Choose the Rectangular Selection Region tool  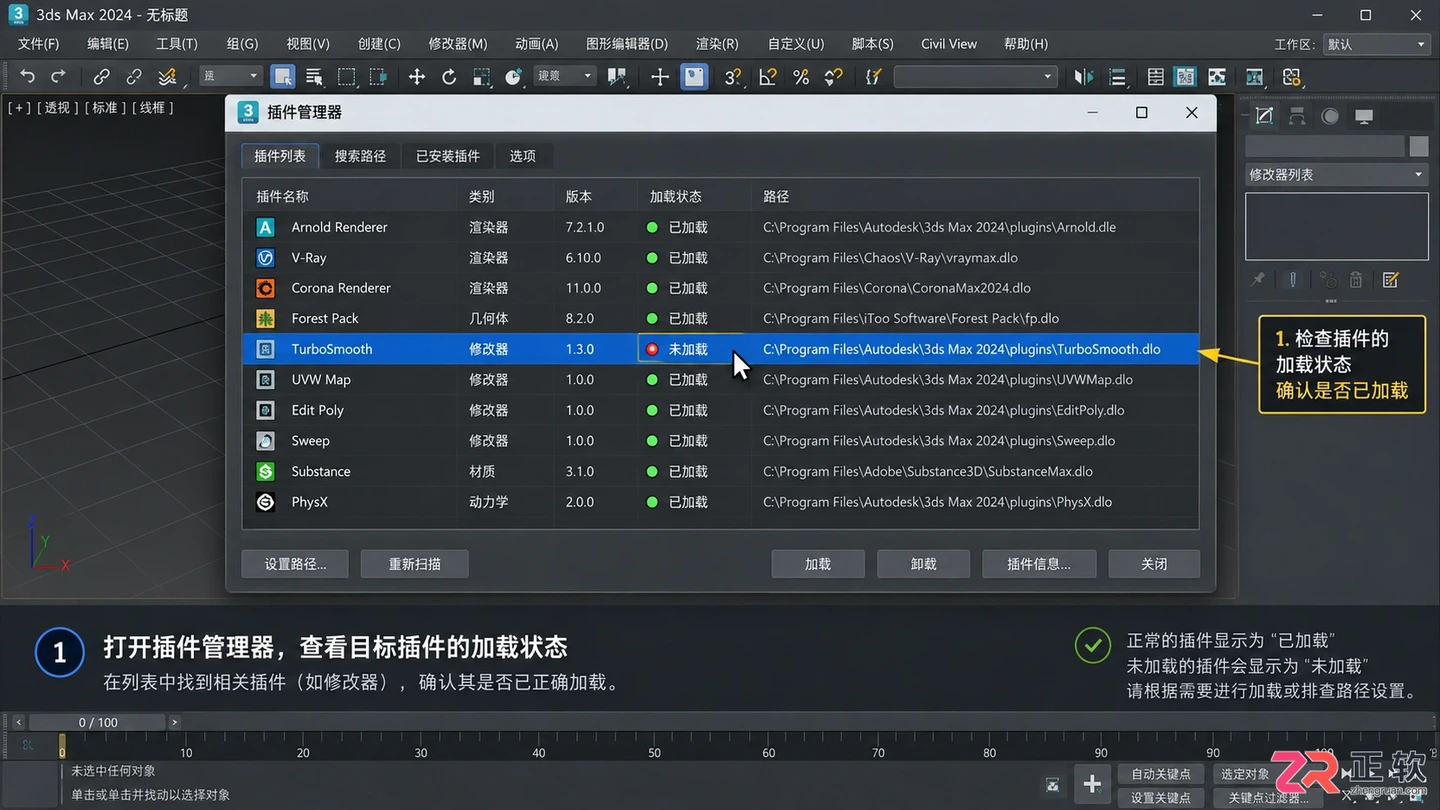[x=346, y=77]
